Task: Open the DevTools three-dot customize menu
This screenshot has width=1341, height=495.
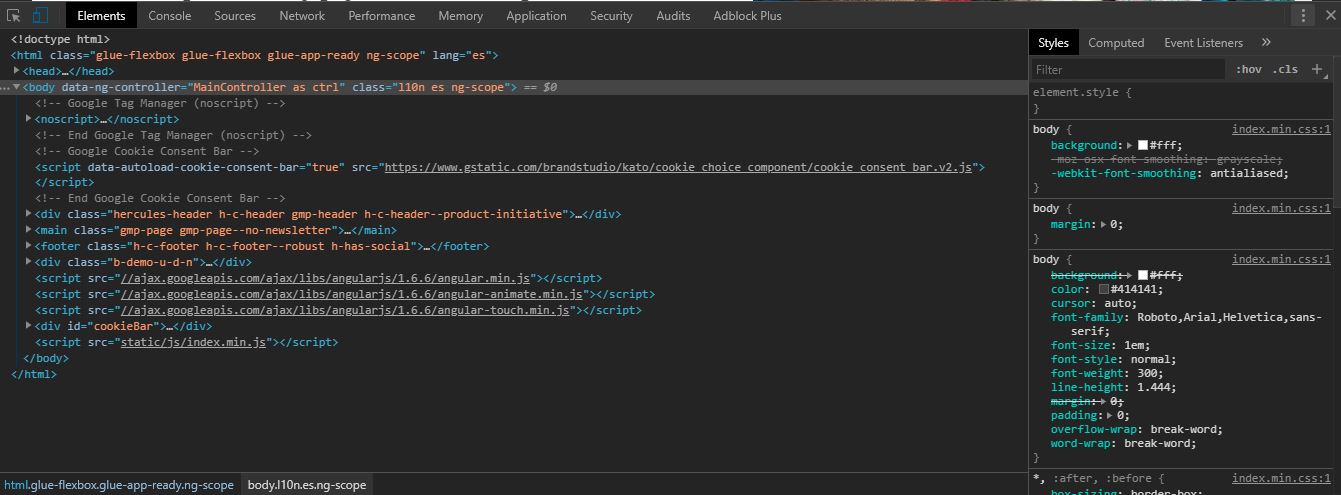Action: (1303, 16)
